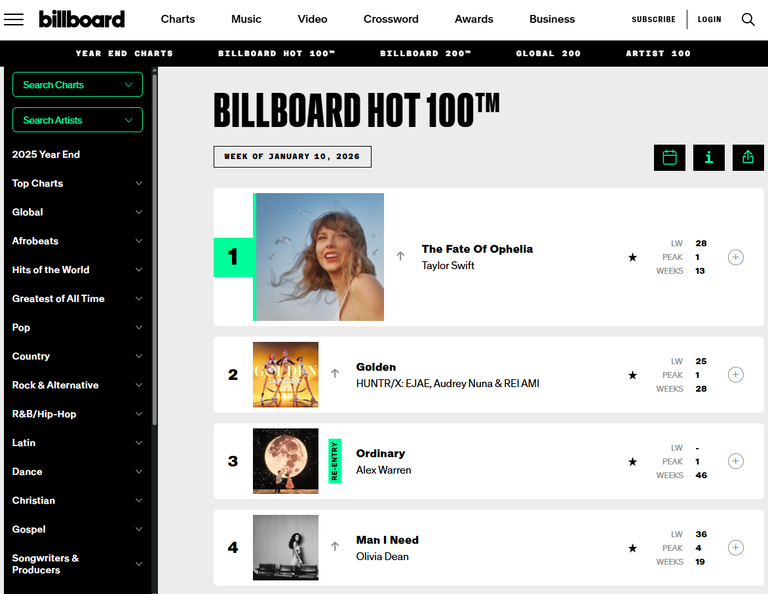This screenshot has height=594, width=768.
Task: Click the Billboard logo
Action: coord(82,19)
